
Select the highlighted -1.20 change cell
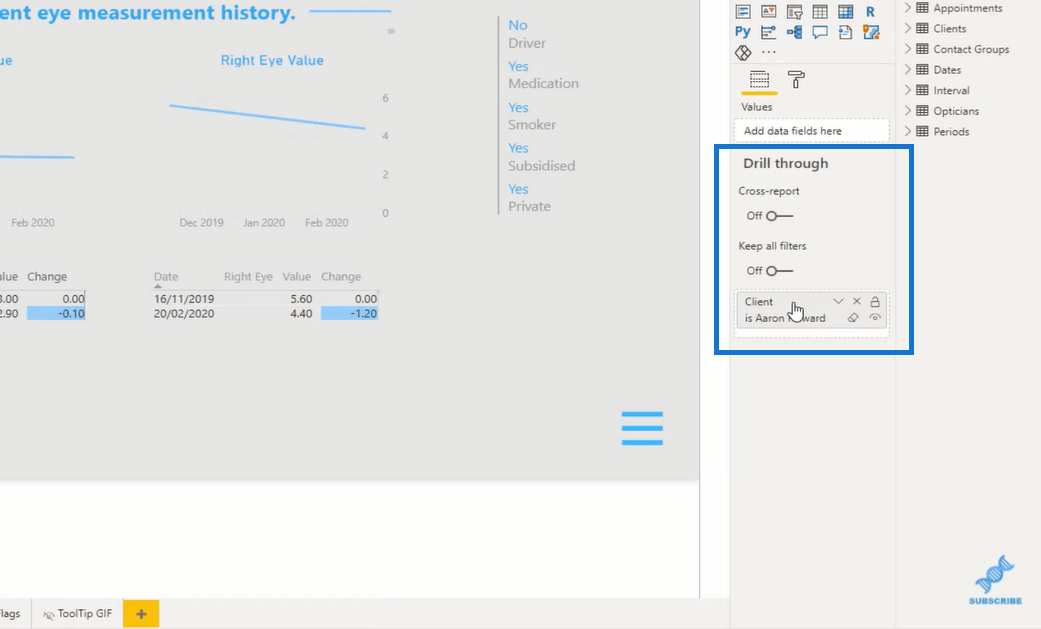click(x=349, y=314)
